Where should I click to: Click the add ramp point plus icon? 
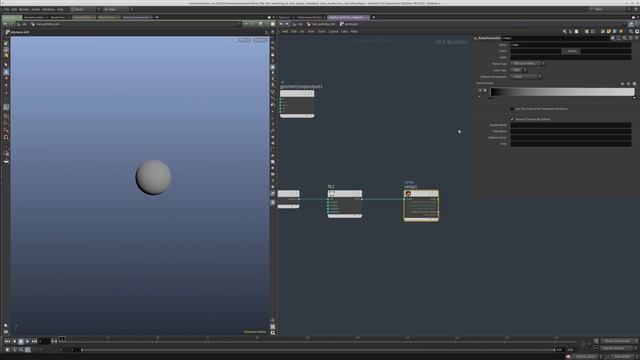pyautogui.click(x=622, y=84)
